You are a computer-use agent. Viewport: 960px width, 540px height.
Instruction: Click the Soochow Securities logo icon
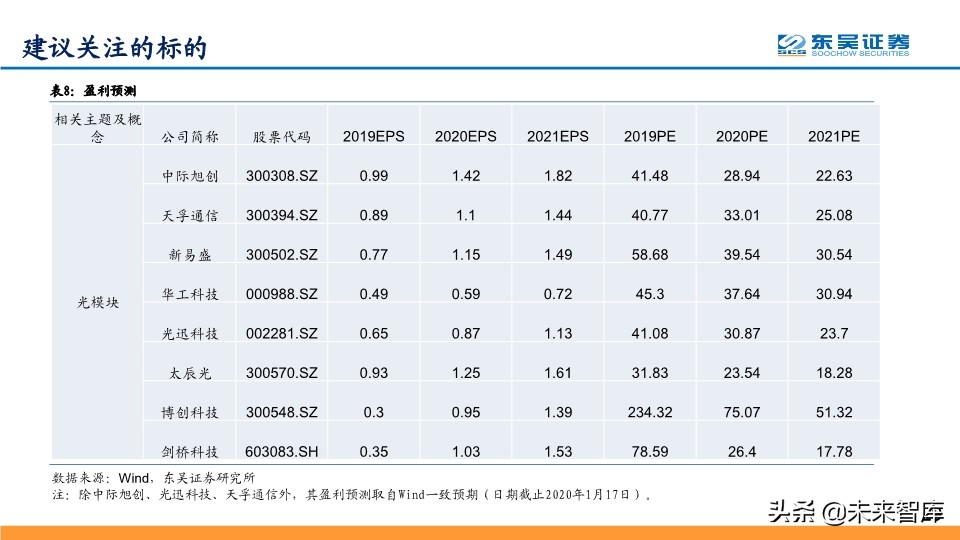pyautogui.click(x=792, y=44)
